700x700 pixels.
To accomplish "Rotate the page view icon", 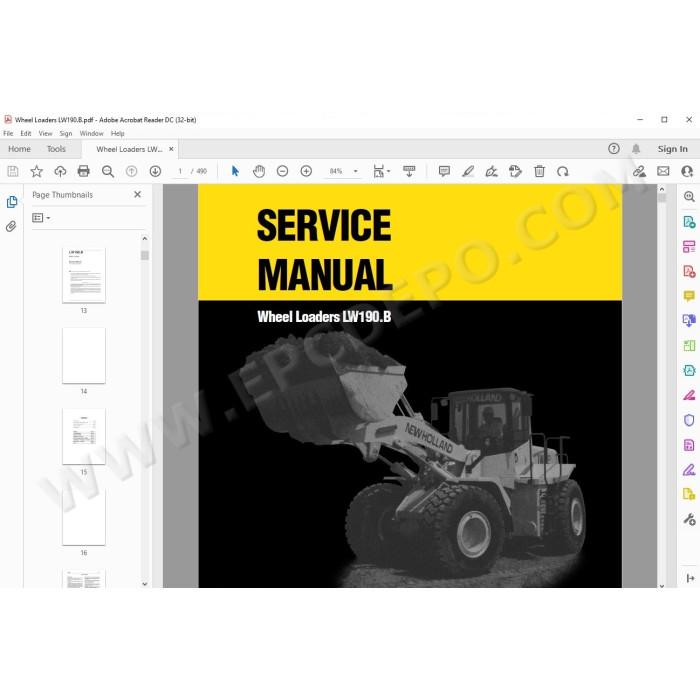I will point(562,171).
